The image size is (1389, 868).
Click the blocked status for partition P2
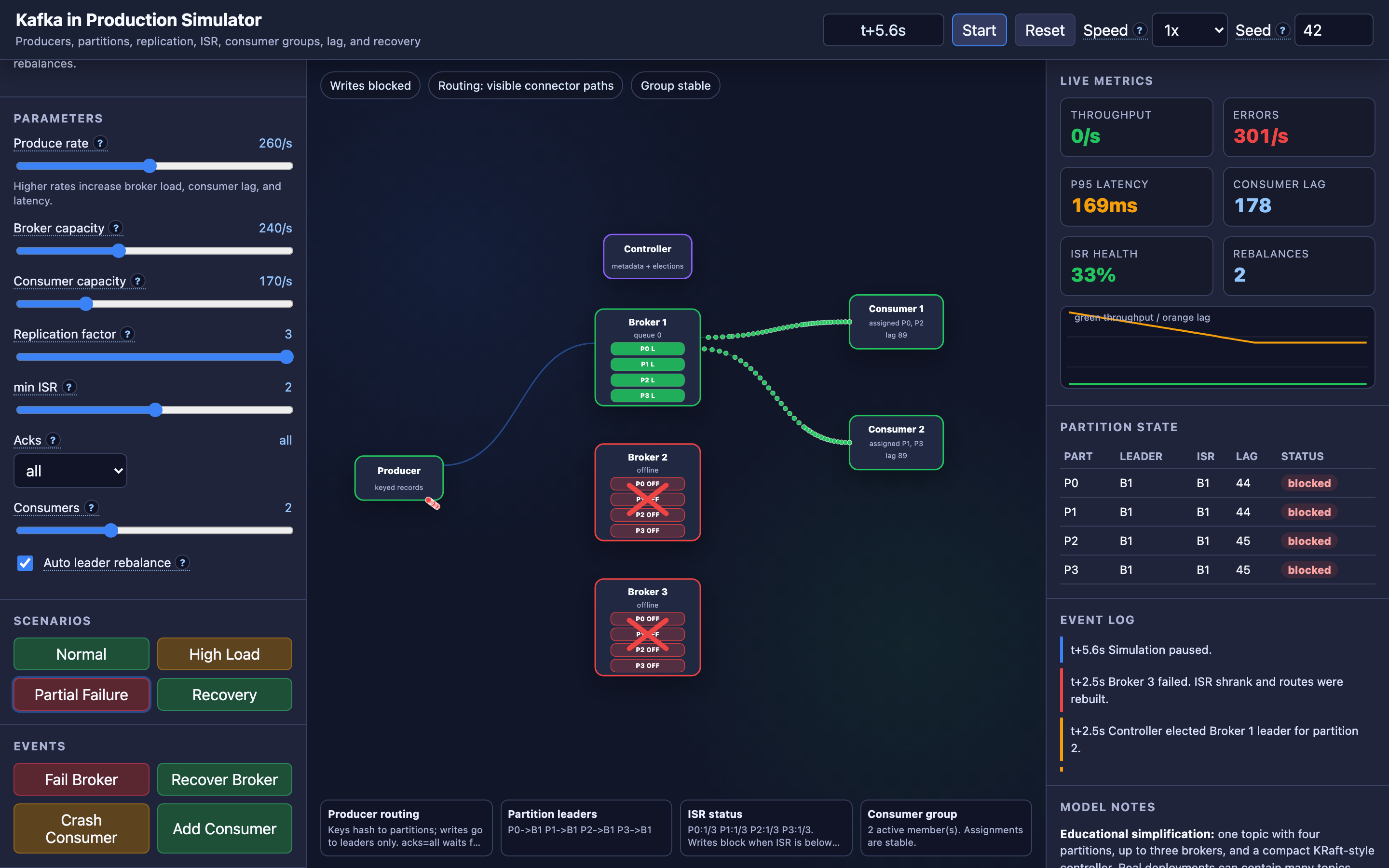pos(1308,541)
